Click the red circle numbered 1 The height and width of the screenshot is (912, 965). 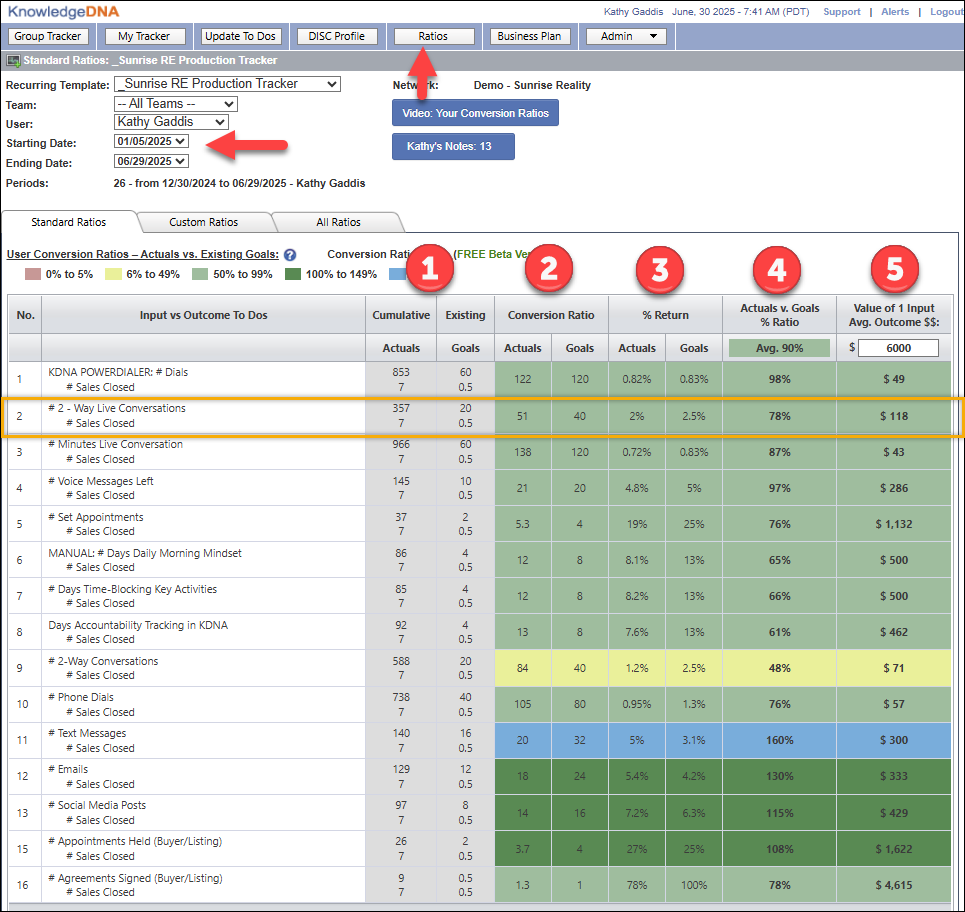pyautogui.click(x=429, y=267)
